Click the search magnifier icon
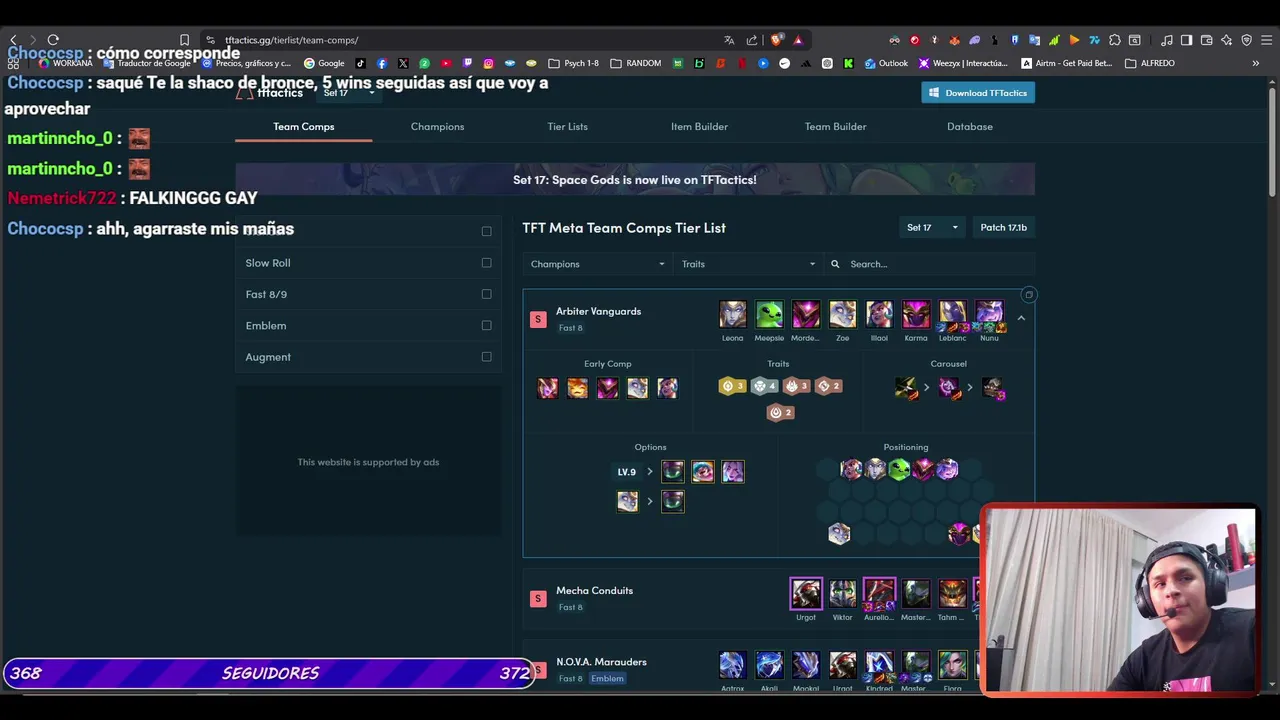 (835, 264)
